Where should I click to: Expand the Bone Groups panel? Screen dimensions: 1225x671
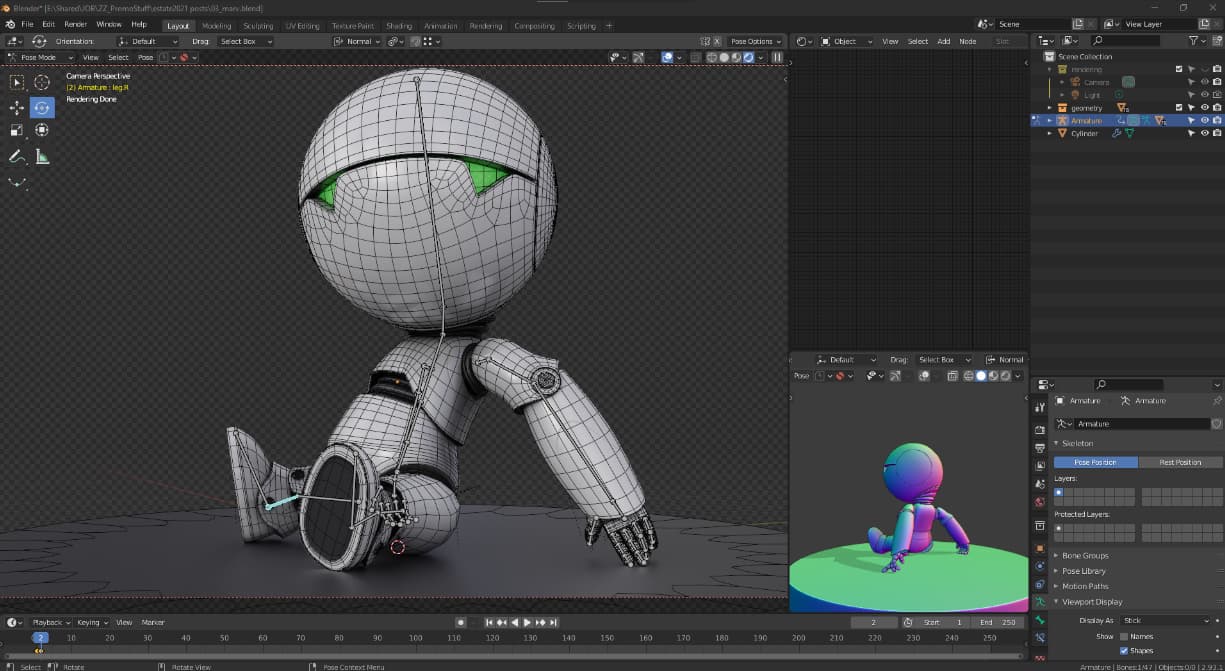pos(1085,555)
